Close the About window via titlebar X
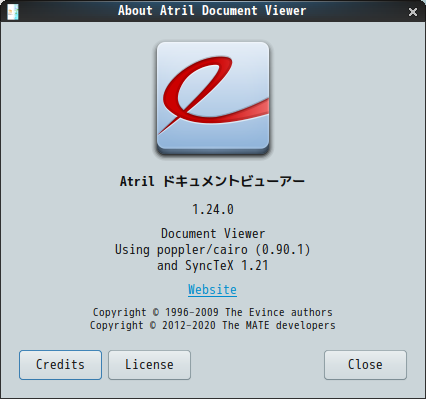426x399 pixels. 413,12
